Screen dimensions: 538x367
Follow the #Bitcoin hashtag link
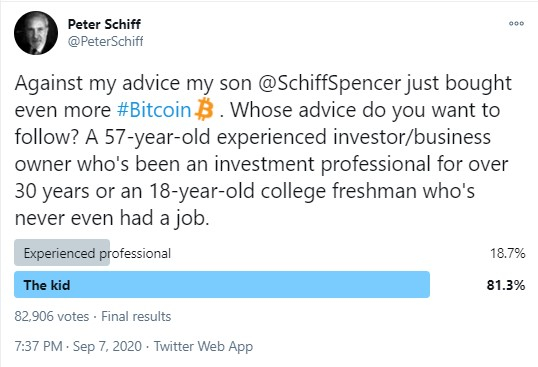coord(154,110)
